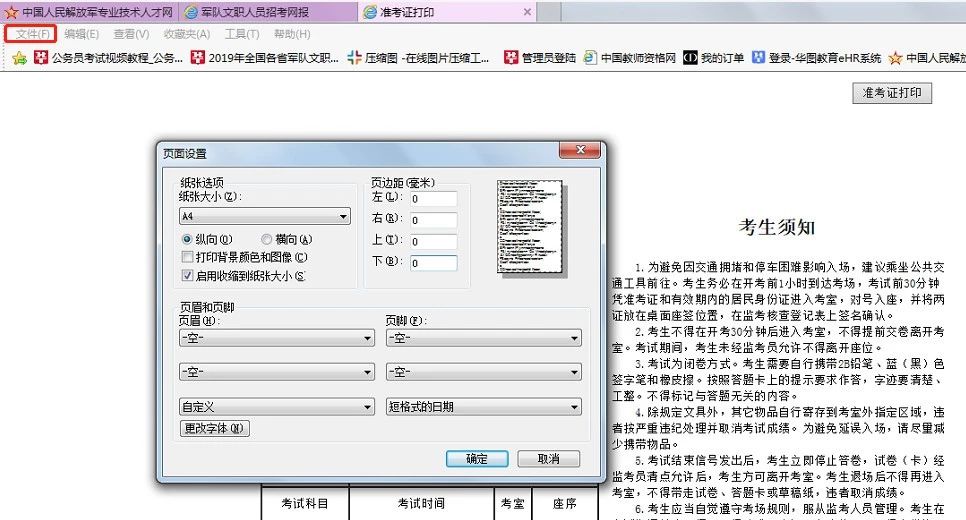Click the 确定 button in page setup
Viewport: 966px width, 520px height.
[x=477, y=459]
